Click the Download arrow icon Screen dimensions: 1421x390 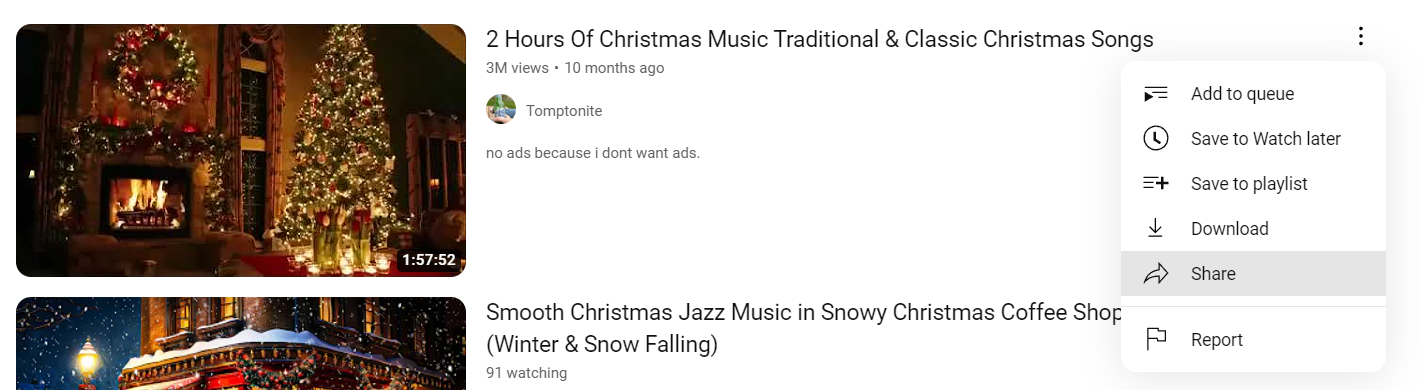[x=1155, y=228]
